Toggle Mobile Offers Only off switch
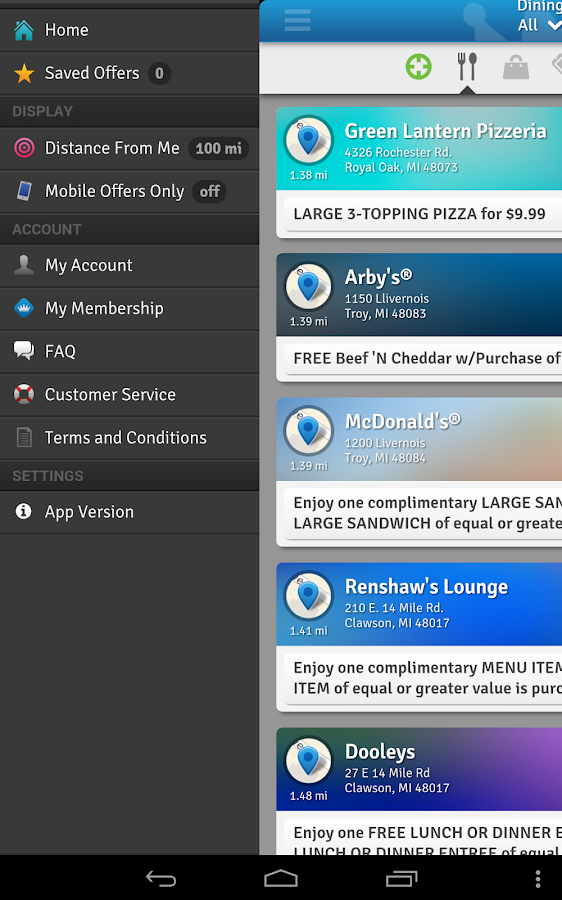 (x=210, y=191)
